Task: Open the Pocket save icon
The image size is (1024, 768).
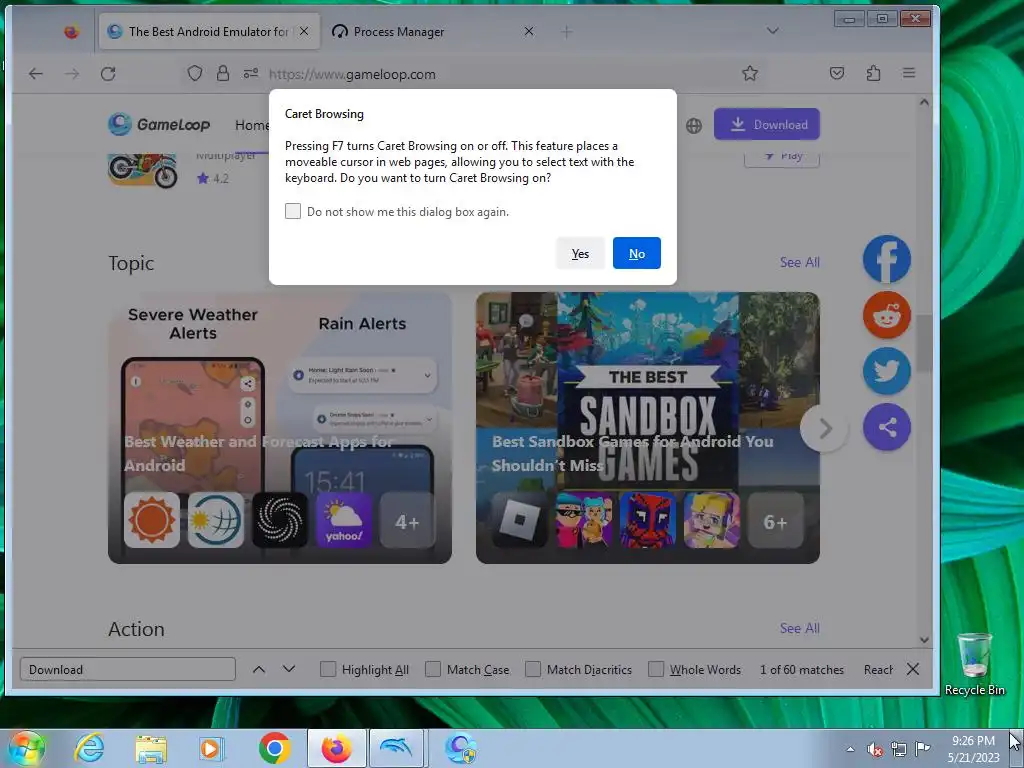Action: [837, 73]
